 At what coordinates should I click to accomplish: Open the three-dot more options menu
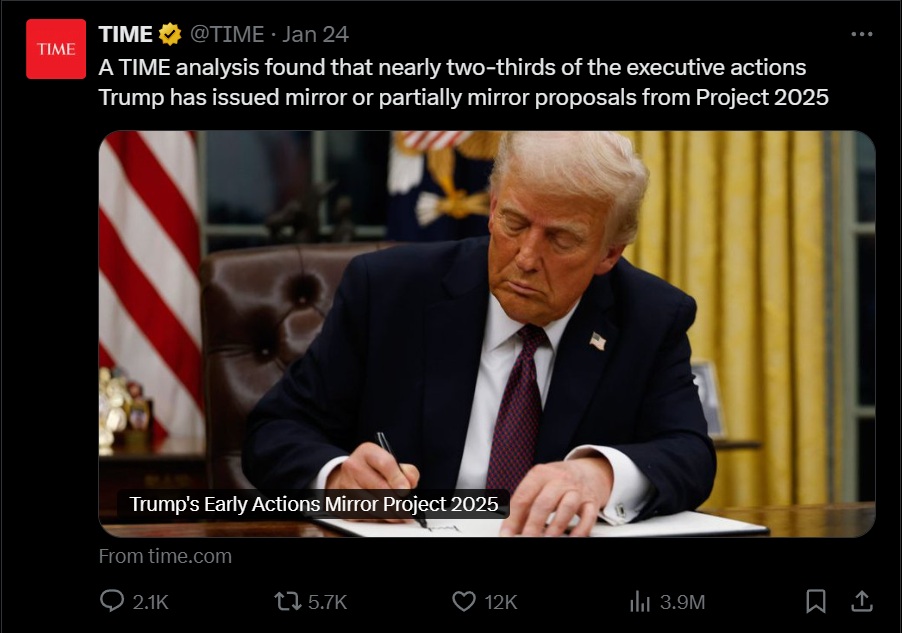click(x=862, y=35)
